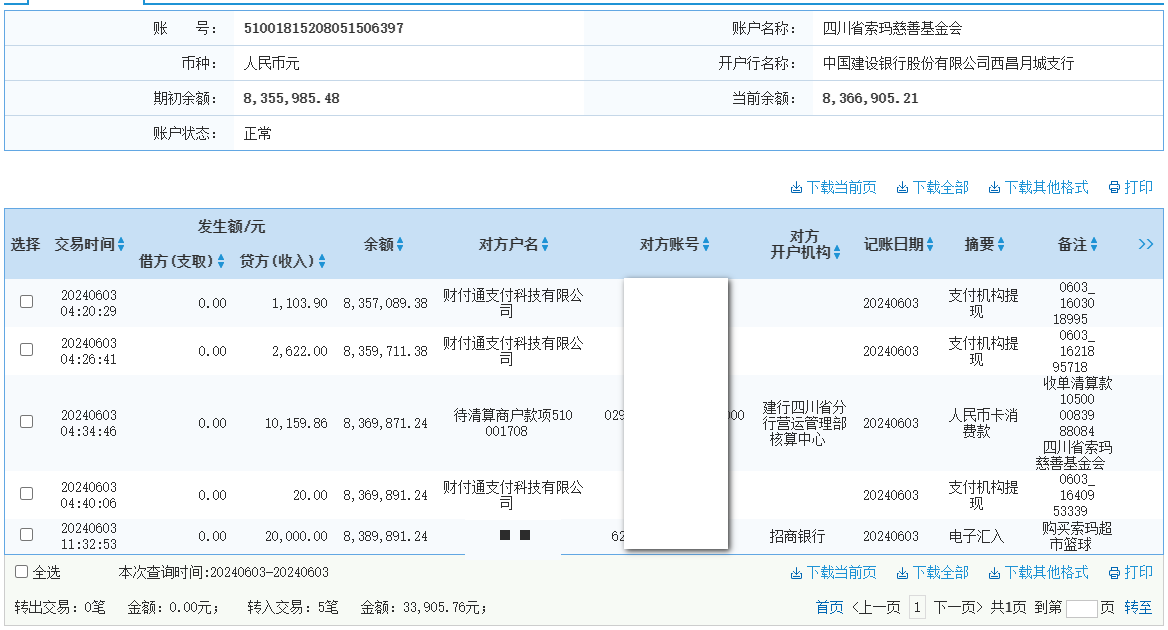Sort by 贷方(收入) column arrows
The image size is (1168, 630).
pos(322,261)
